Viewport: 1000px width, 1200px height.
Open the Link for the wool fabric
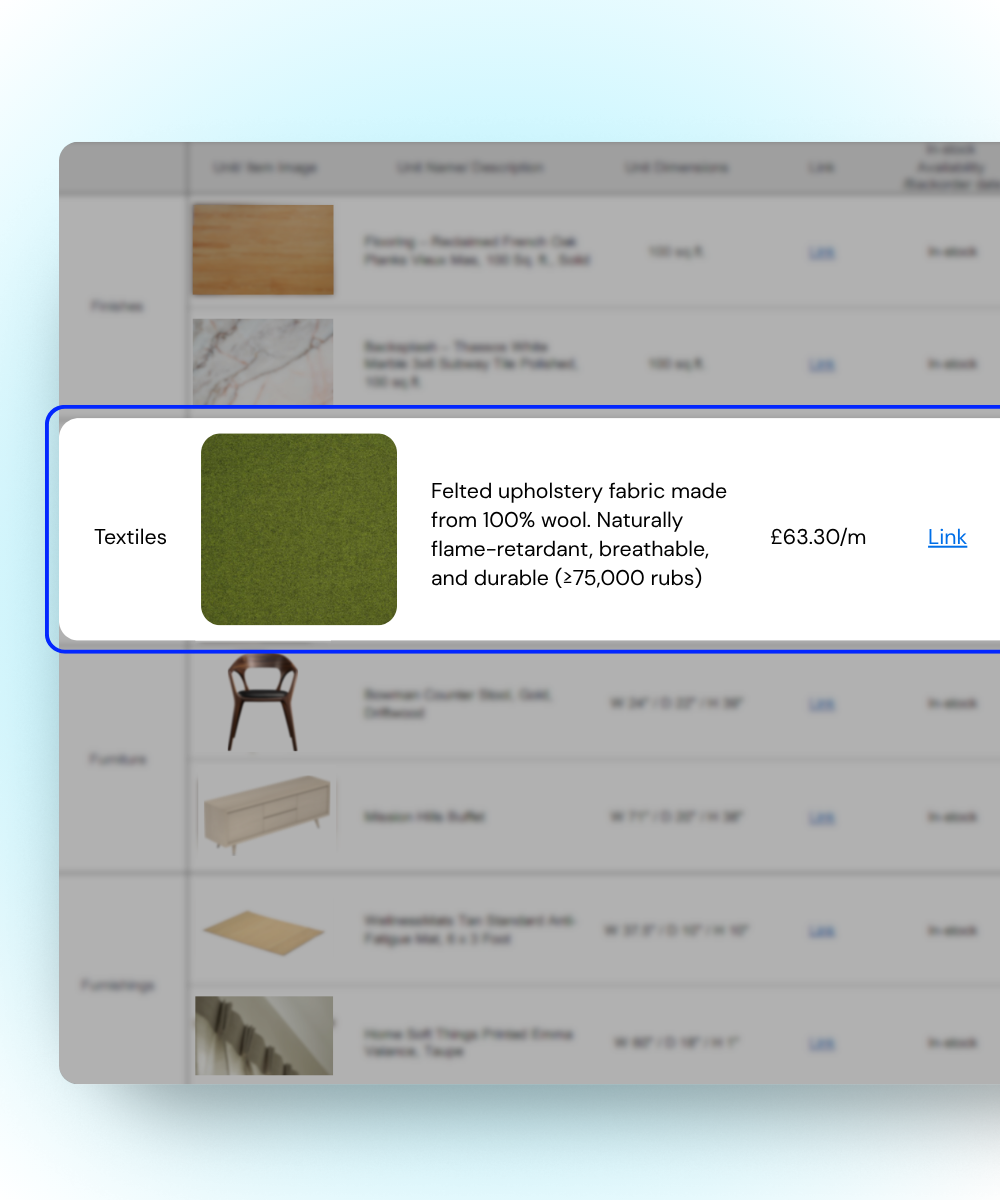947,537
